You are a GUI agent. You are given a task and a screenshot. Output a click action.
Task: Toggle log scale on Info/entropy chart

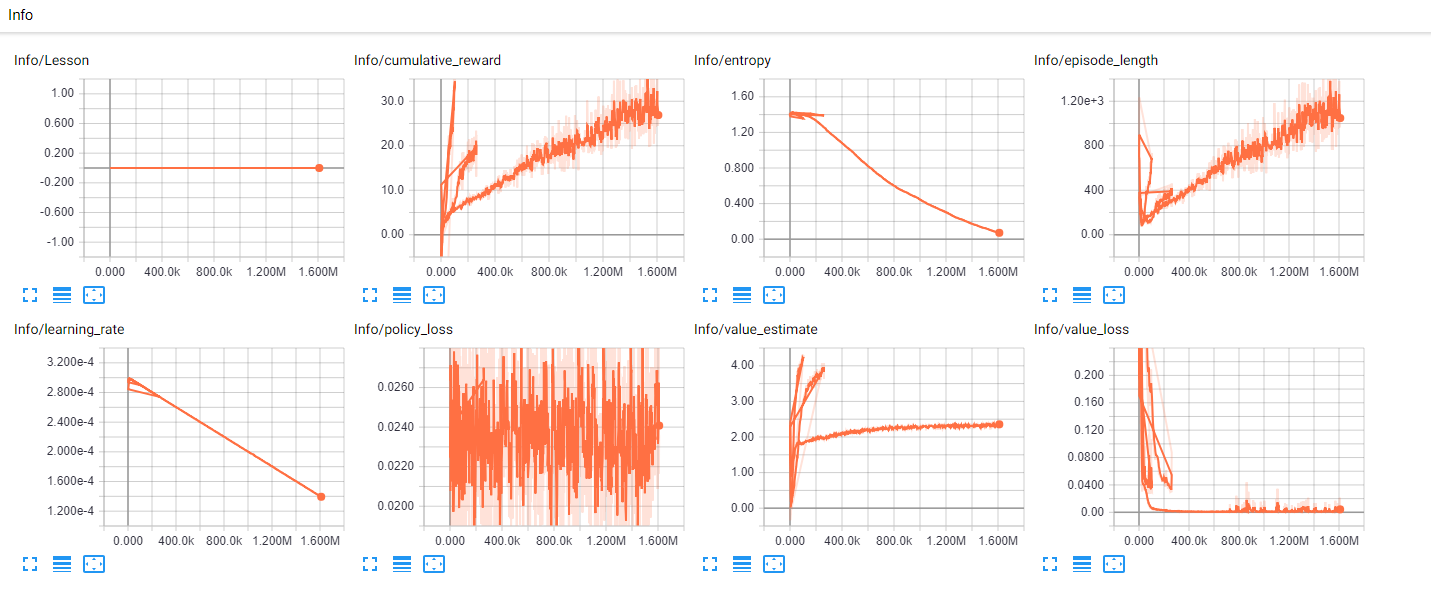pos(741,295)
